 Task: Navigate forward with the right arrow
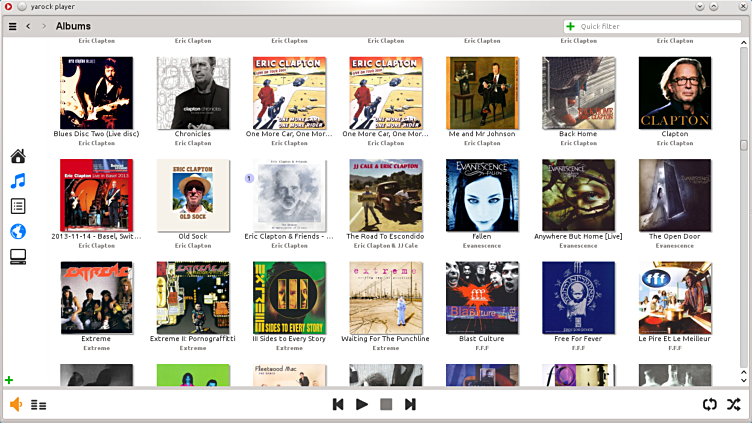pos(43,26)
